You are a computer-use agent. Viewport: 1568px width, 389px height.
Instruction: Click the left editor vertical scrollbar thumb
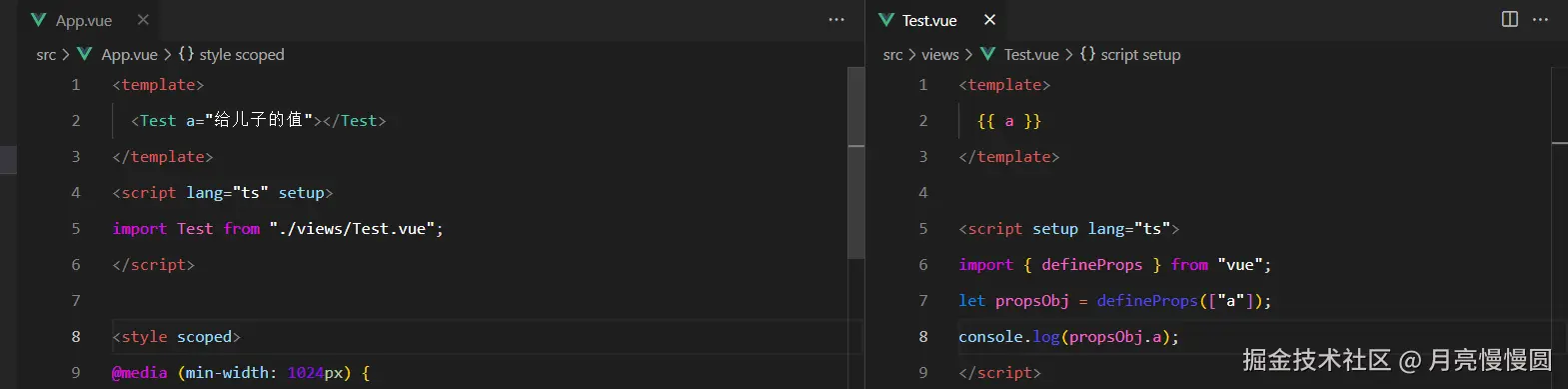click(855, 164)
